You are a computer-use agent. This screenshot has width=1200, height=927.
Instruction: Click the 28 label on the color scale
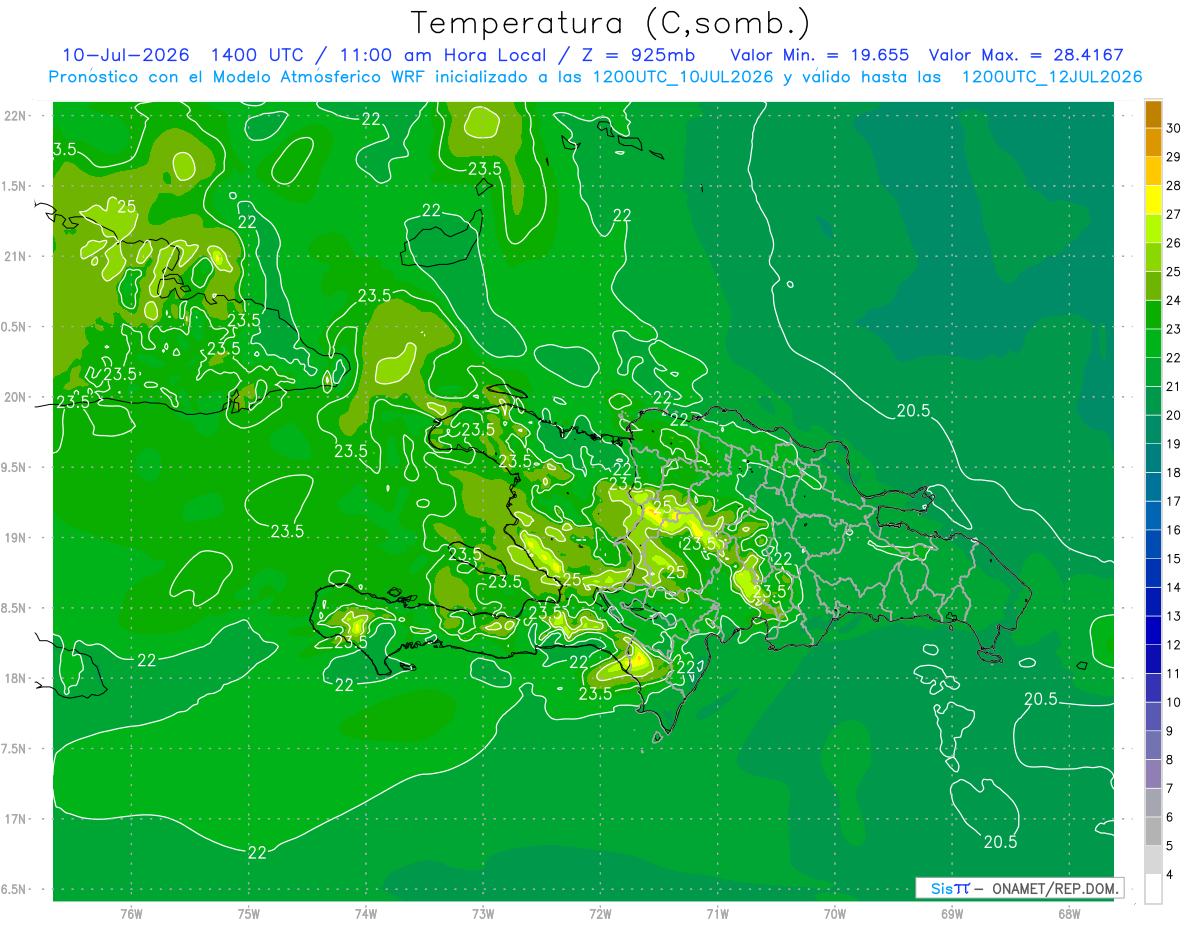(1173, 186)
